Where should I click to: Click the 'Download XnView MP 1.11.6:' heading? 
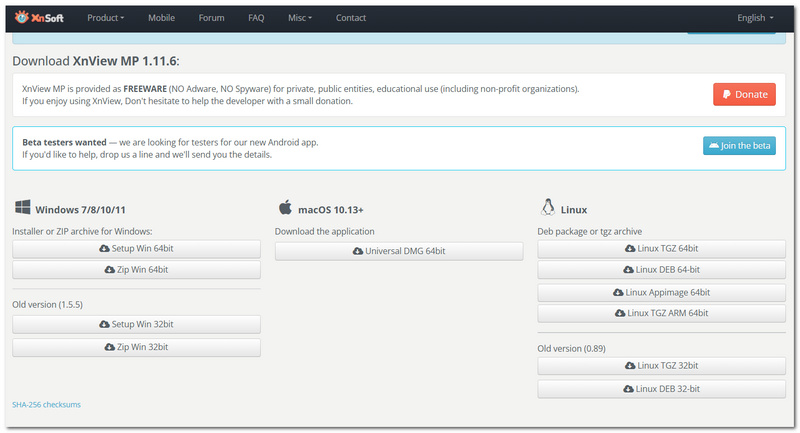coord(96,61)
